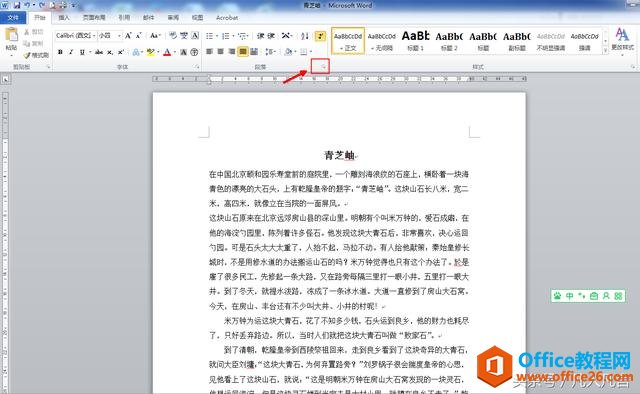This screenshot has height=394, width=640.
Task: Switch to the Acrobat tab
Action: [x=227, y=18]
